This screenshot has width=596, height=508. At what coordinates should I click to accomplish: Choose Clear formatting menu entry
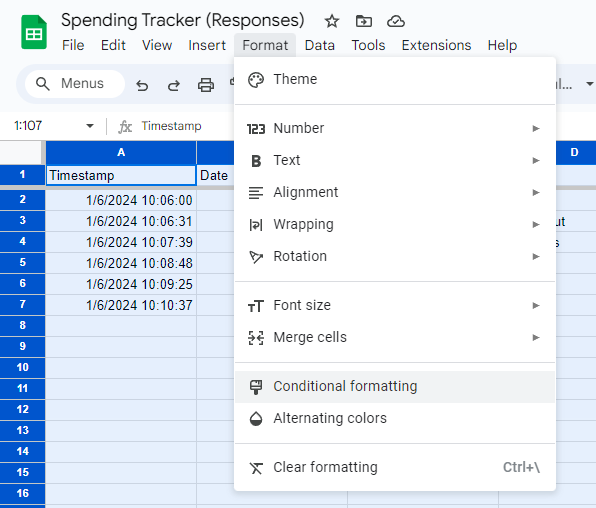(395, 468)
